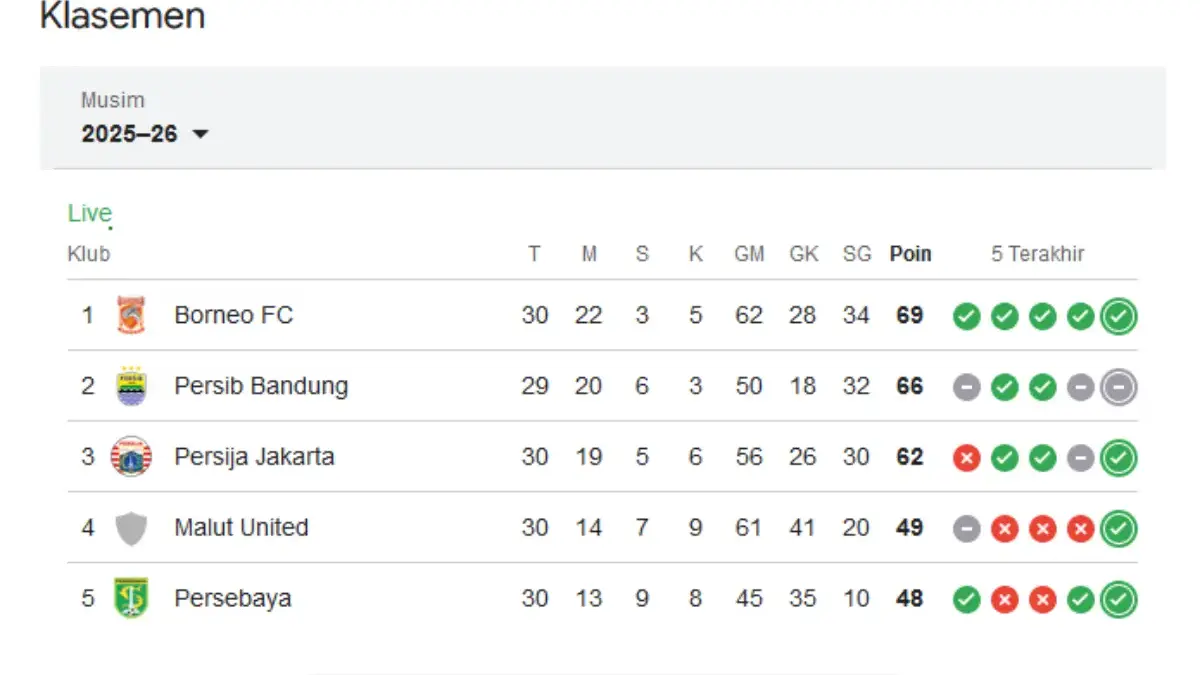Click Borneo FC's most recent win icon

pyautogui.click(x=1118, y=316)
